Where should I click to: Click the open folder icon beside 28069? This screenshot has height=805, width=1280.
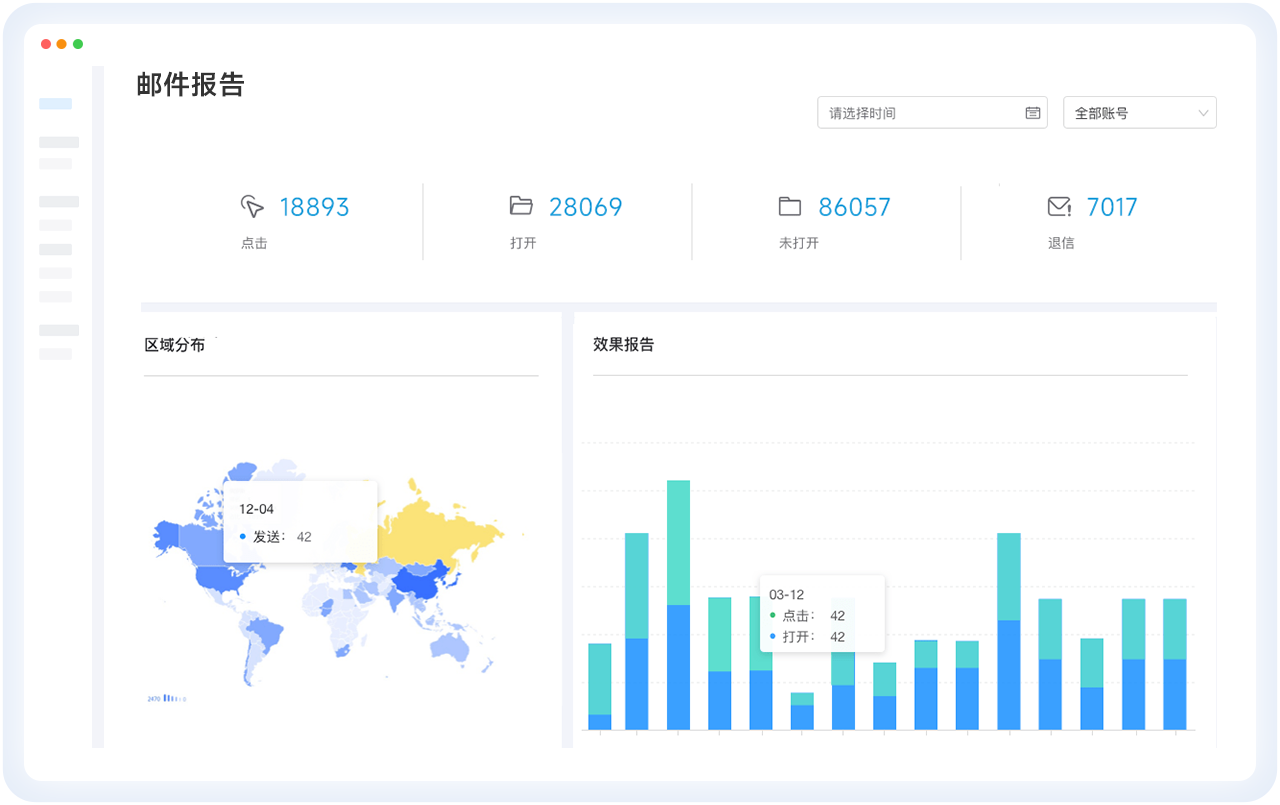tap(521, 206)
